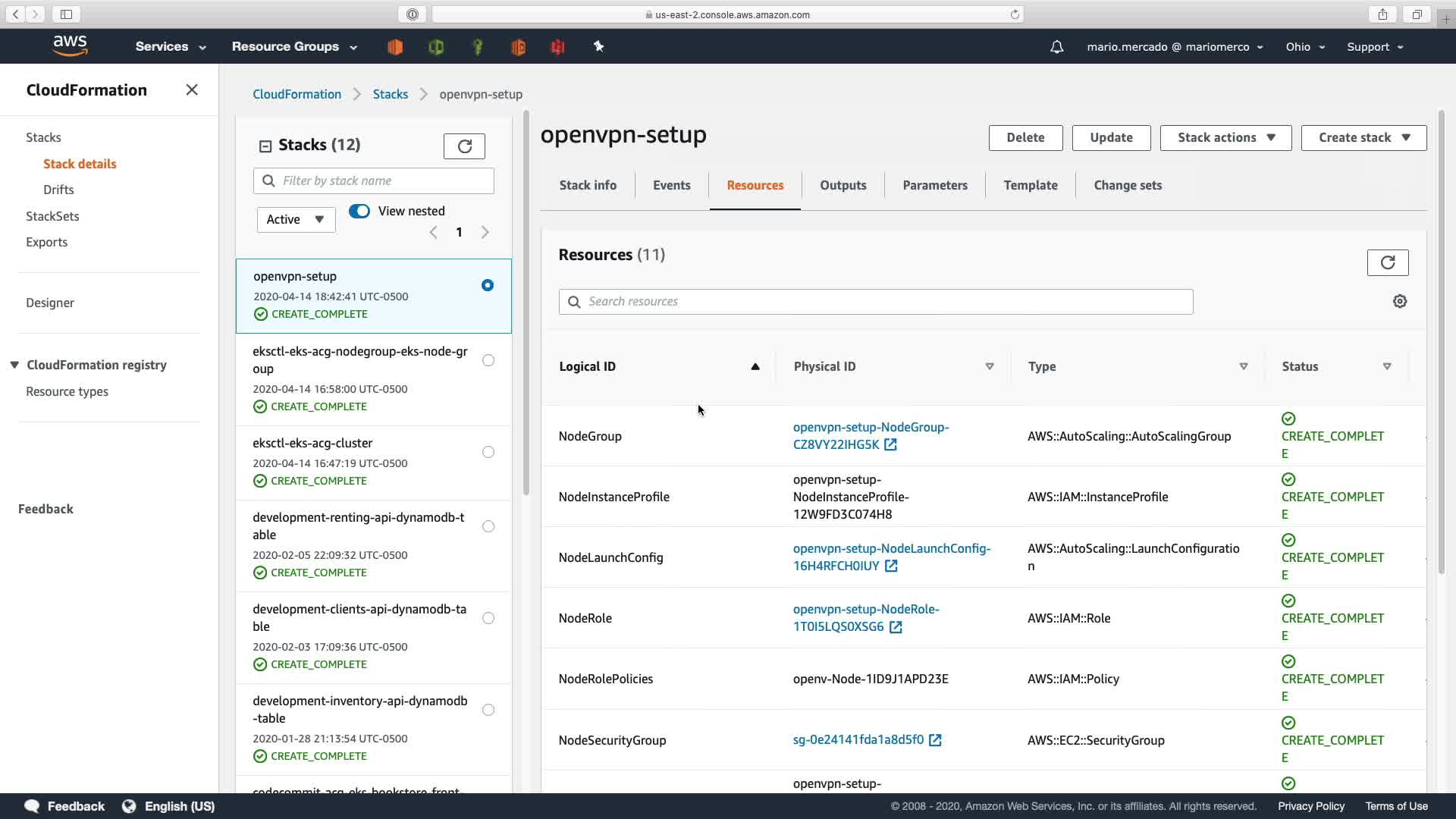
Task: Open the Template tab
Action: pyautogui.click(x=1030, y=185)
